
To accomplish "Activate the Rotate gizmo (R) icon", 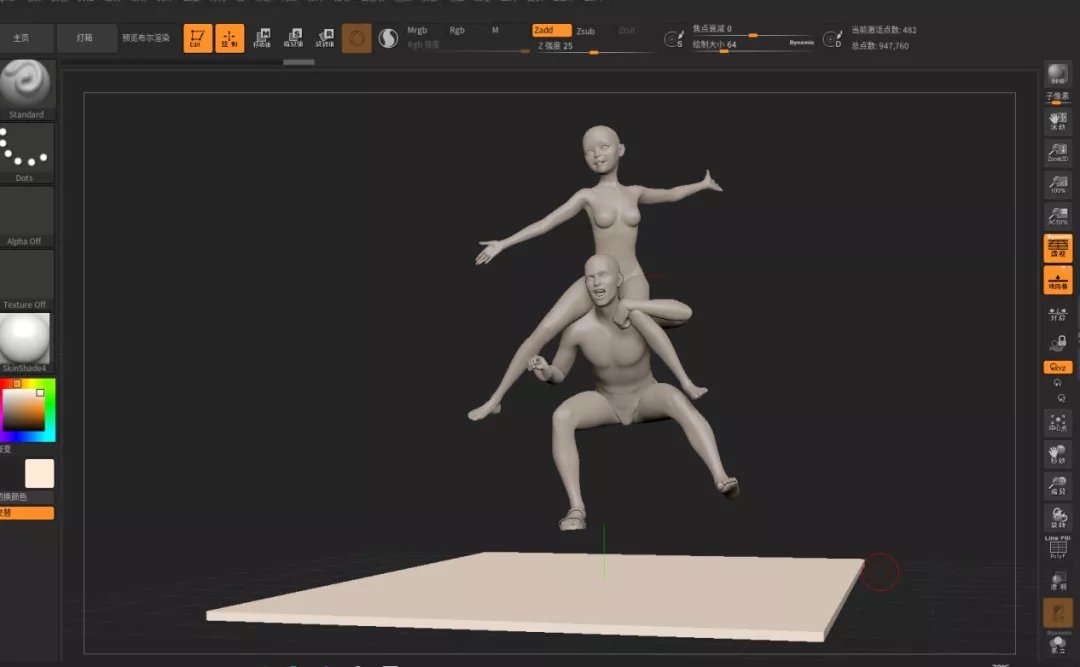I will (x=324, y=39).
